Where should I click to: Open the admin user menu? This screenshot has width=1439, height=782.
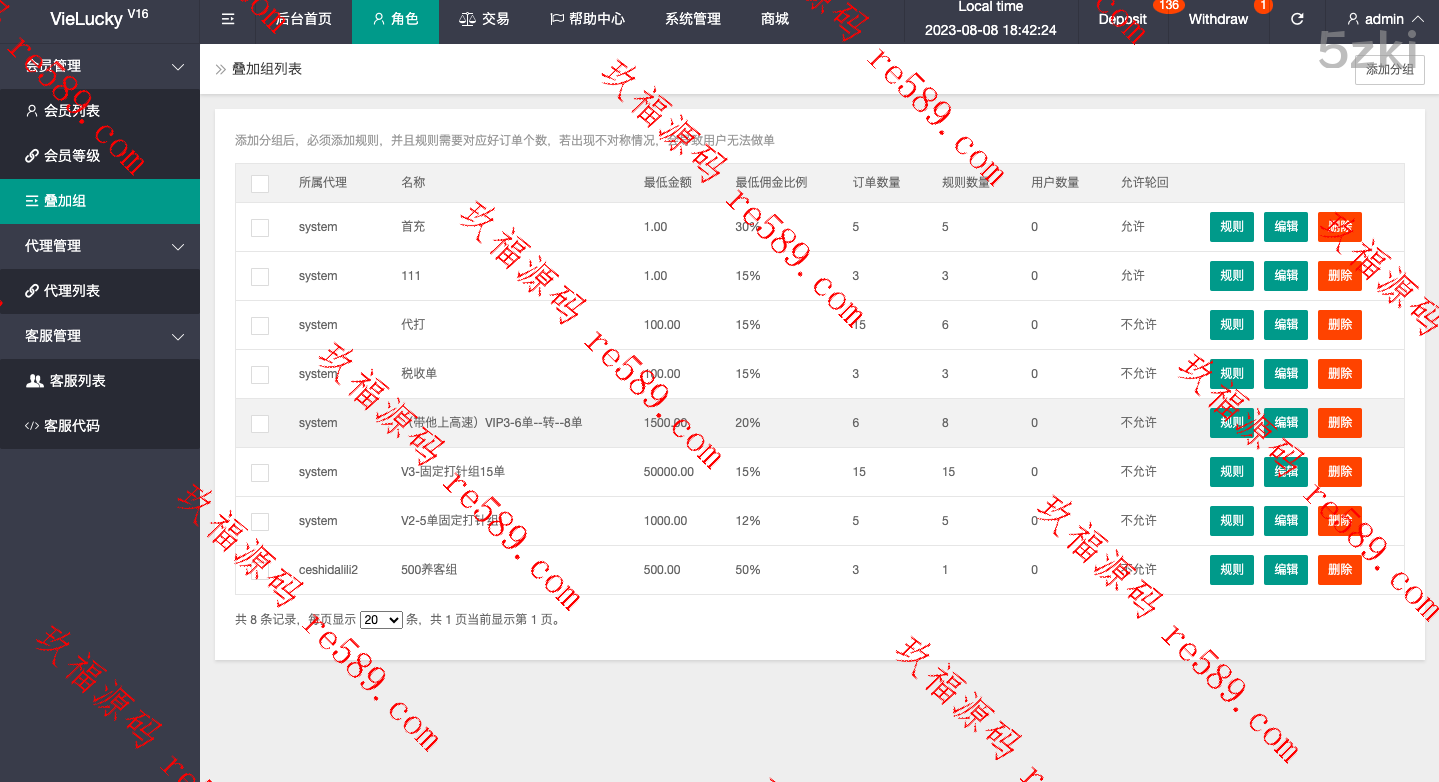coord(1384,19)
